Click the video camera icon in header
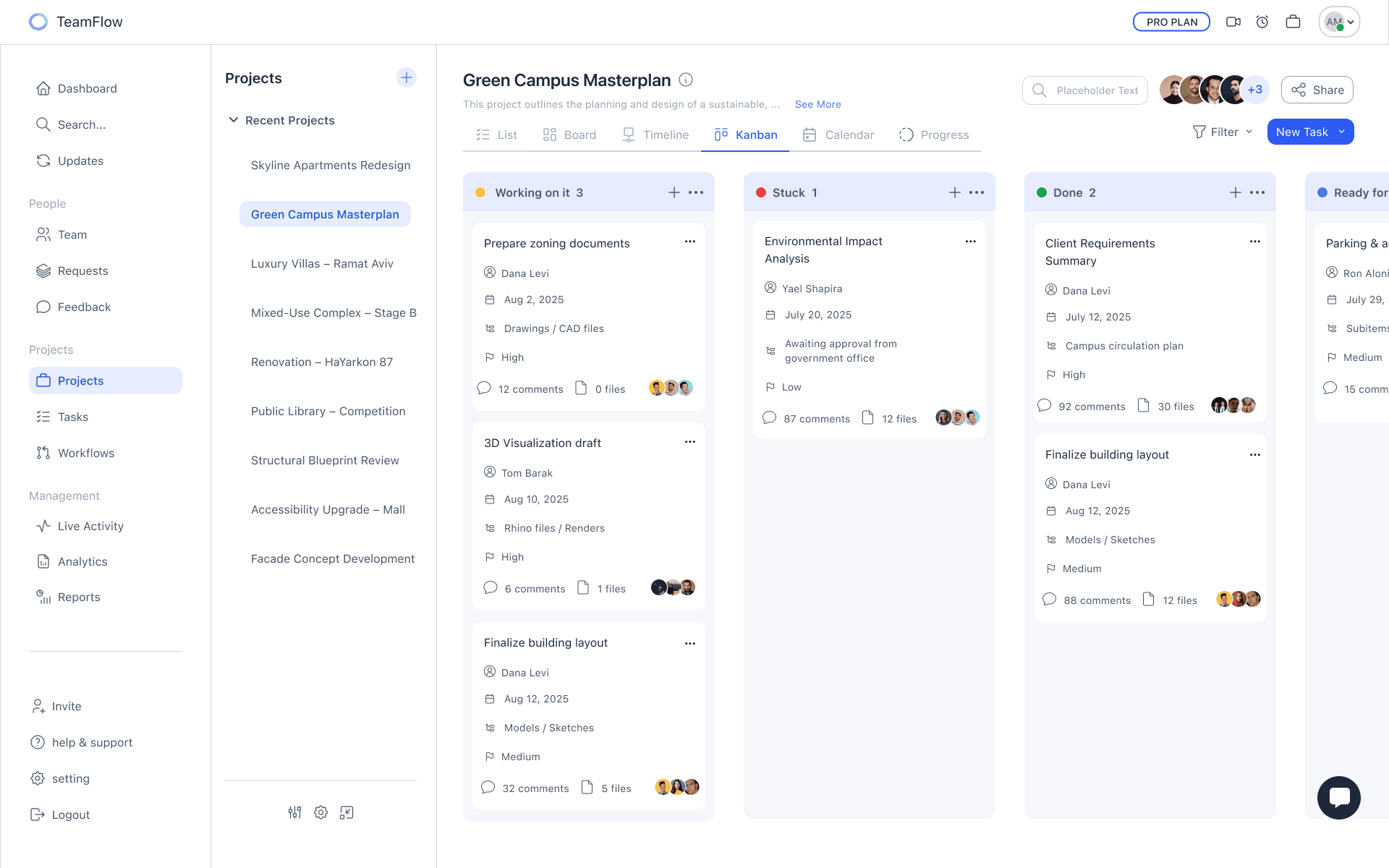Image resolution: width=1389 pixels, height=868 pixels. [x=1233, y=22]
